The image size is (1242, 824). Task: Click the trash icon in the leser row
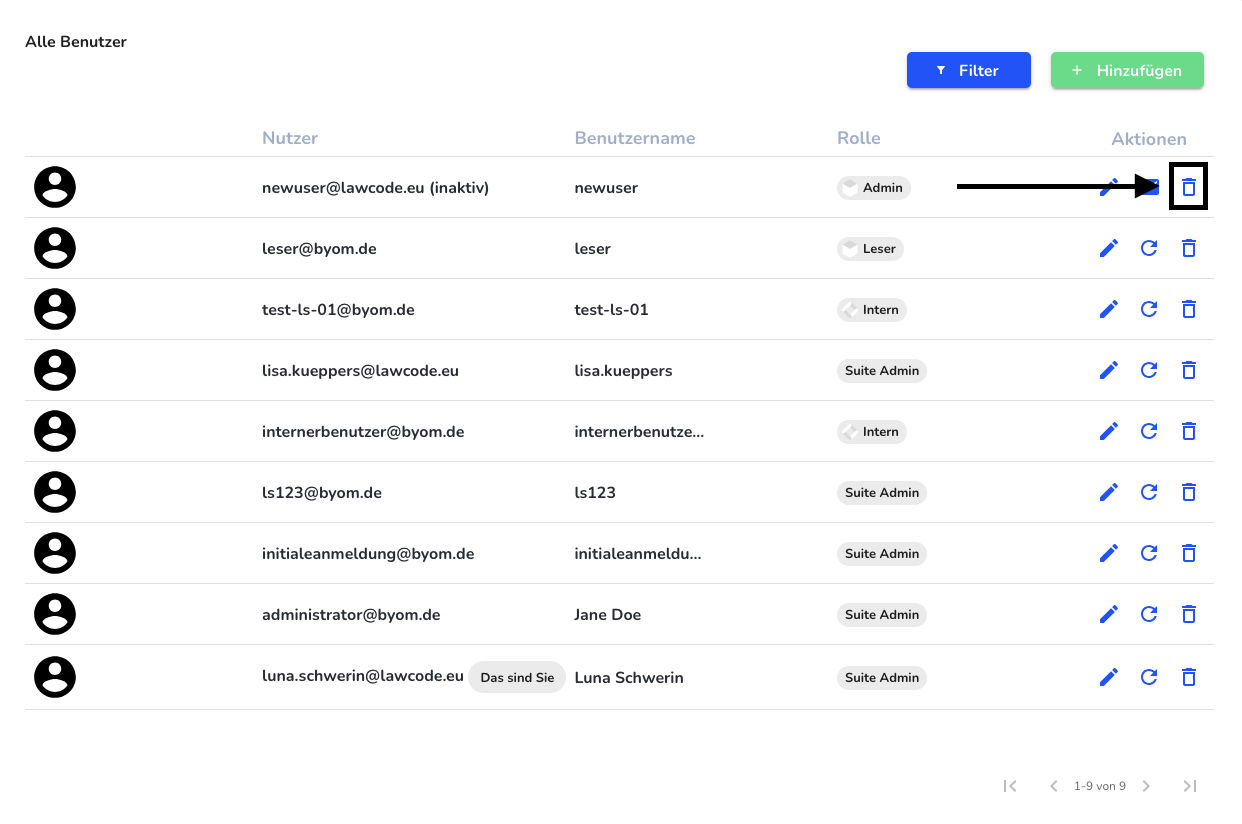(x=1189, y=248)
